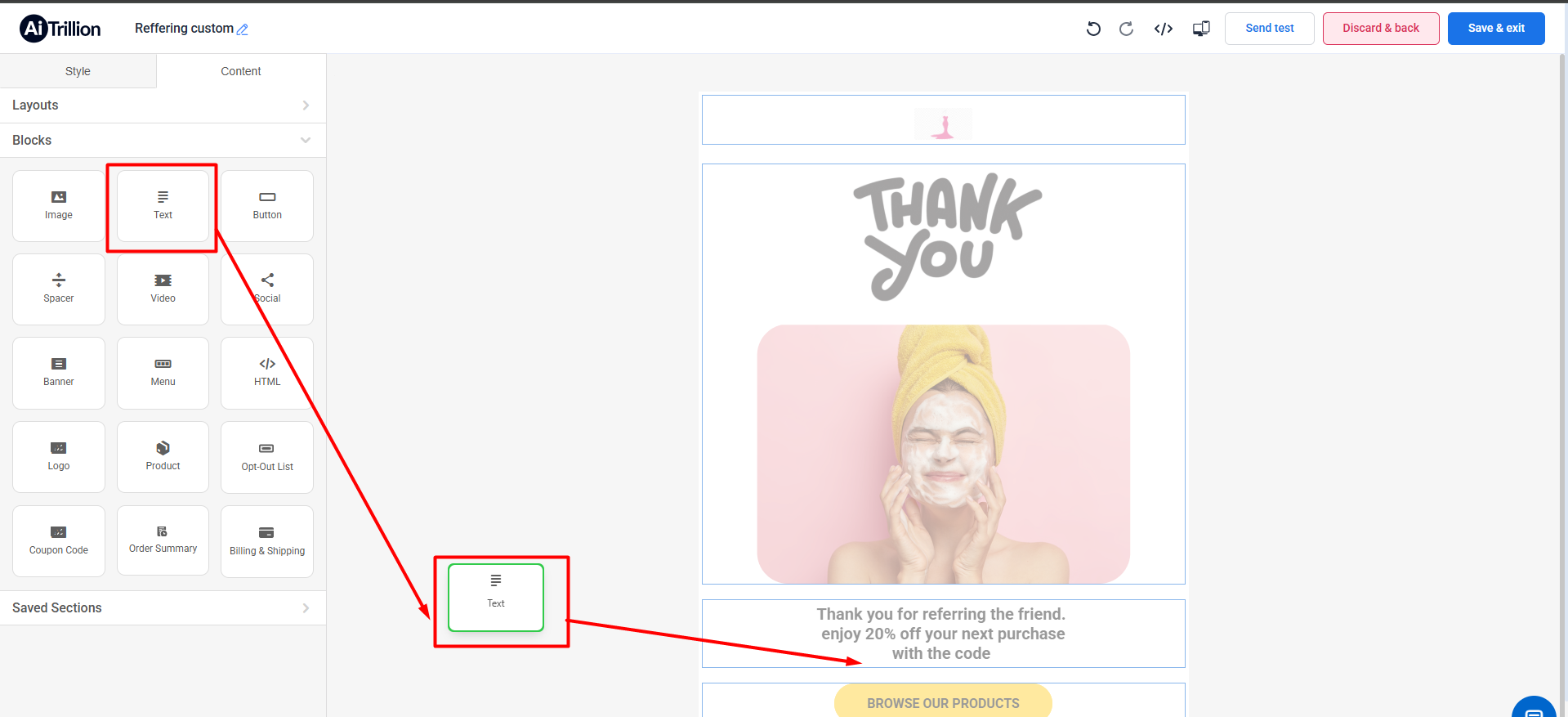
Task: Switch to the Style tab
Action: point(78,71)
